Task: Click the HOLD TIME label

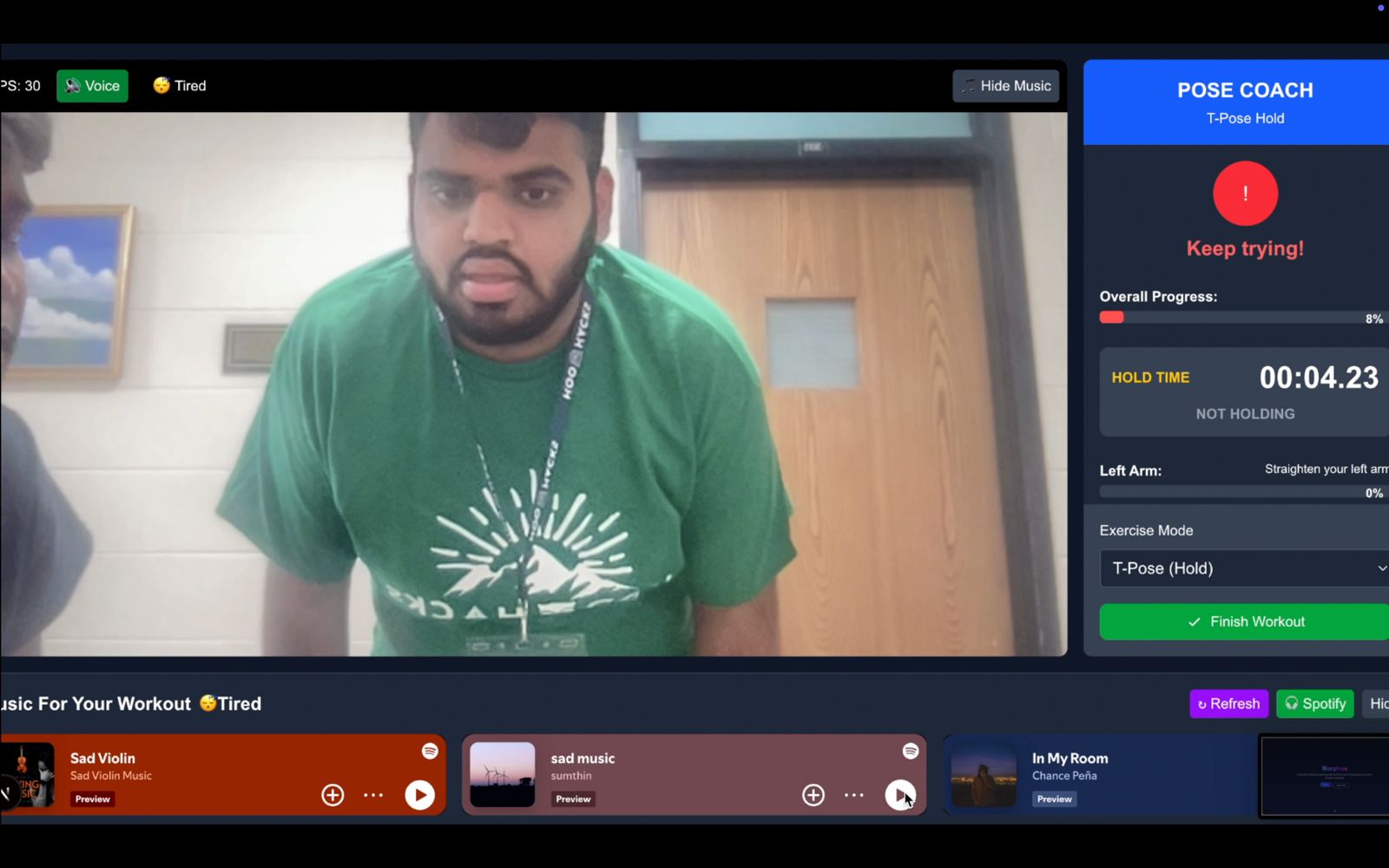Action: pos(1150,378)
